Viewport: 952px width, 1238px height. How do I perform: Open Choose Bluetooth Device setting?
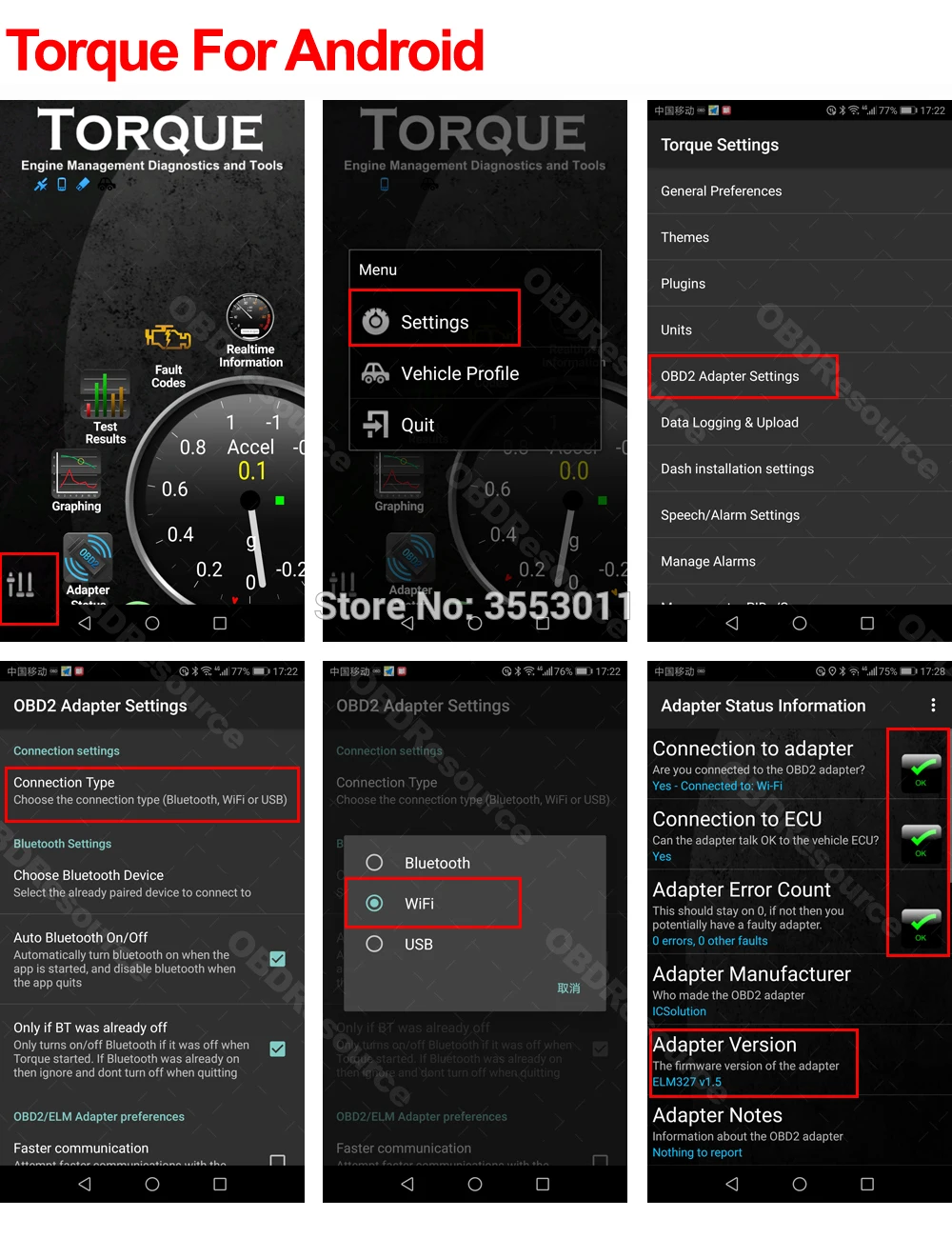click(152, 884)
